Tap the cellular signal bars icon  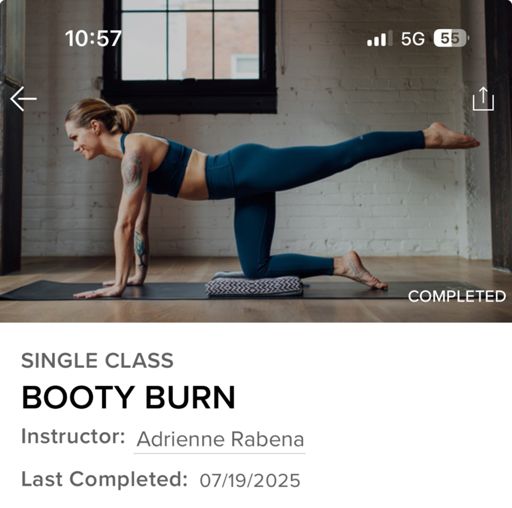pyautogui.click(x=379, y=39)
